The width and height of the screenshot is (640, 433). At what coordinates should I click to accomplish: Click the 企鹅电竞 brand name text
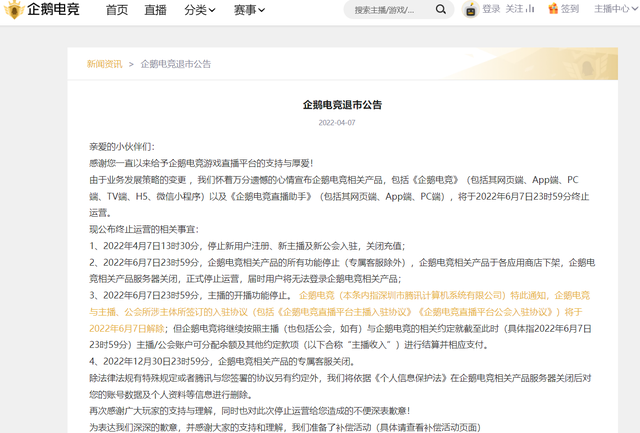click(53, 9)
